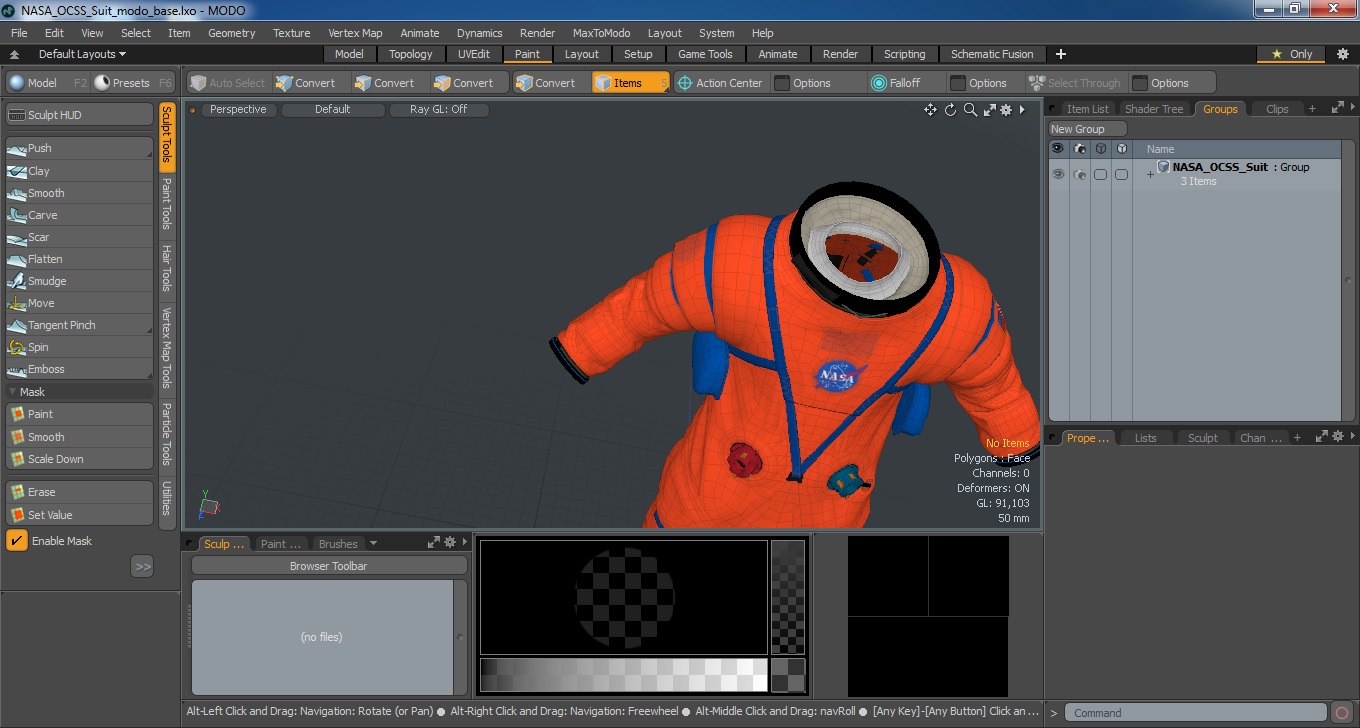Activate the Tangent Pinch tool
The image size is (1360, 728).
(80, 325)
